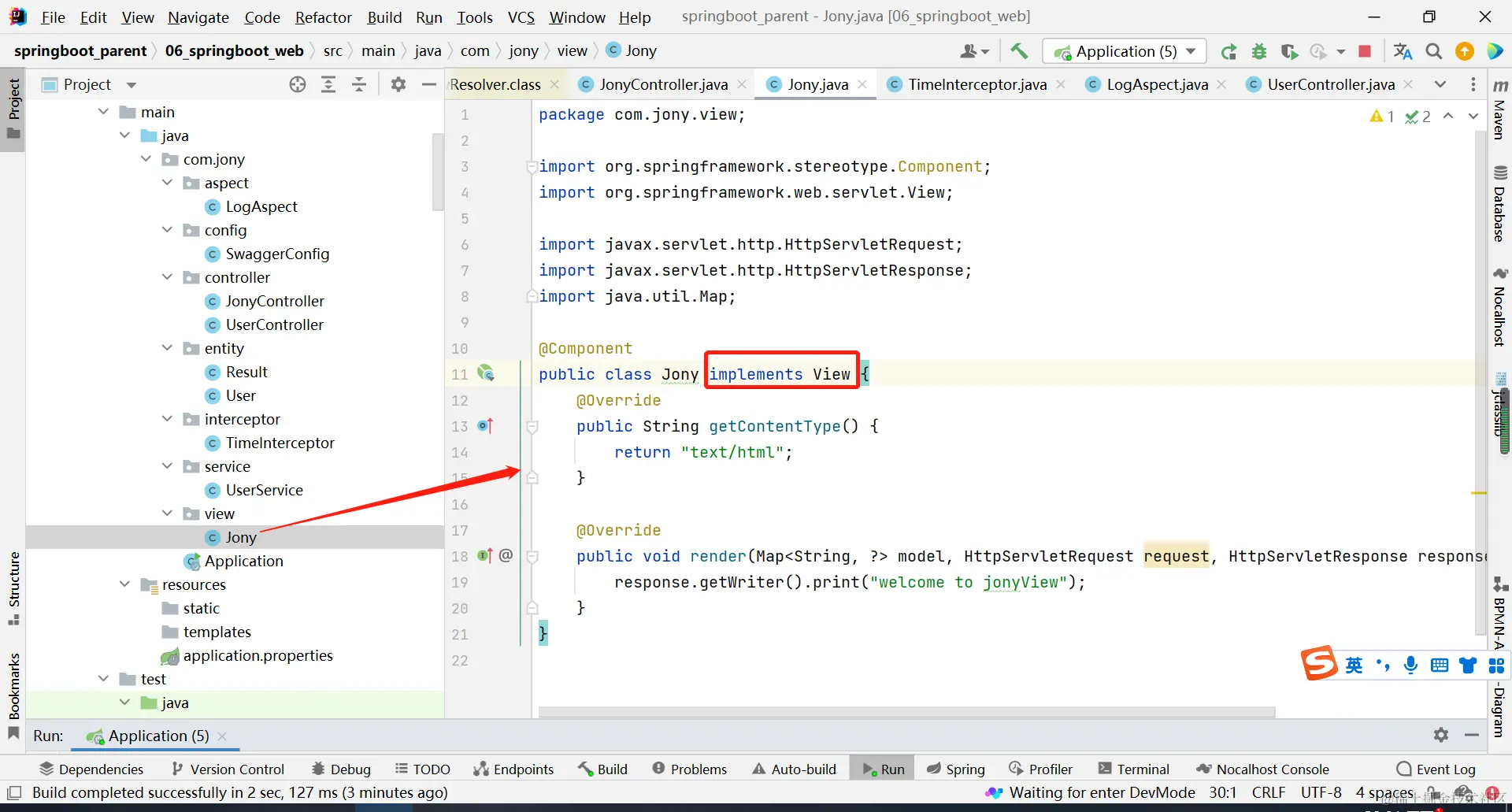
Task: Switch to the LogAspect.java tab
Action: click(x=1157, y=84)
